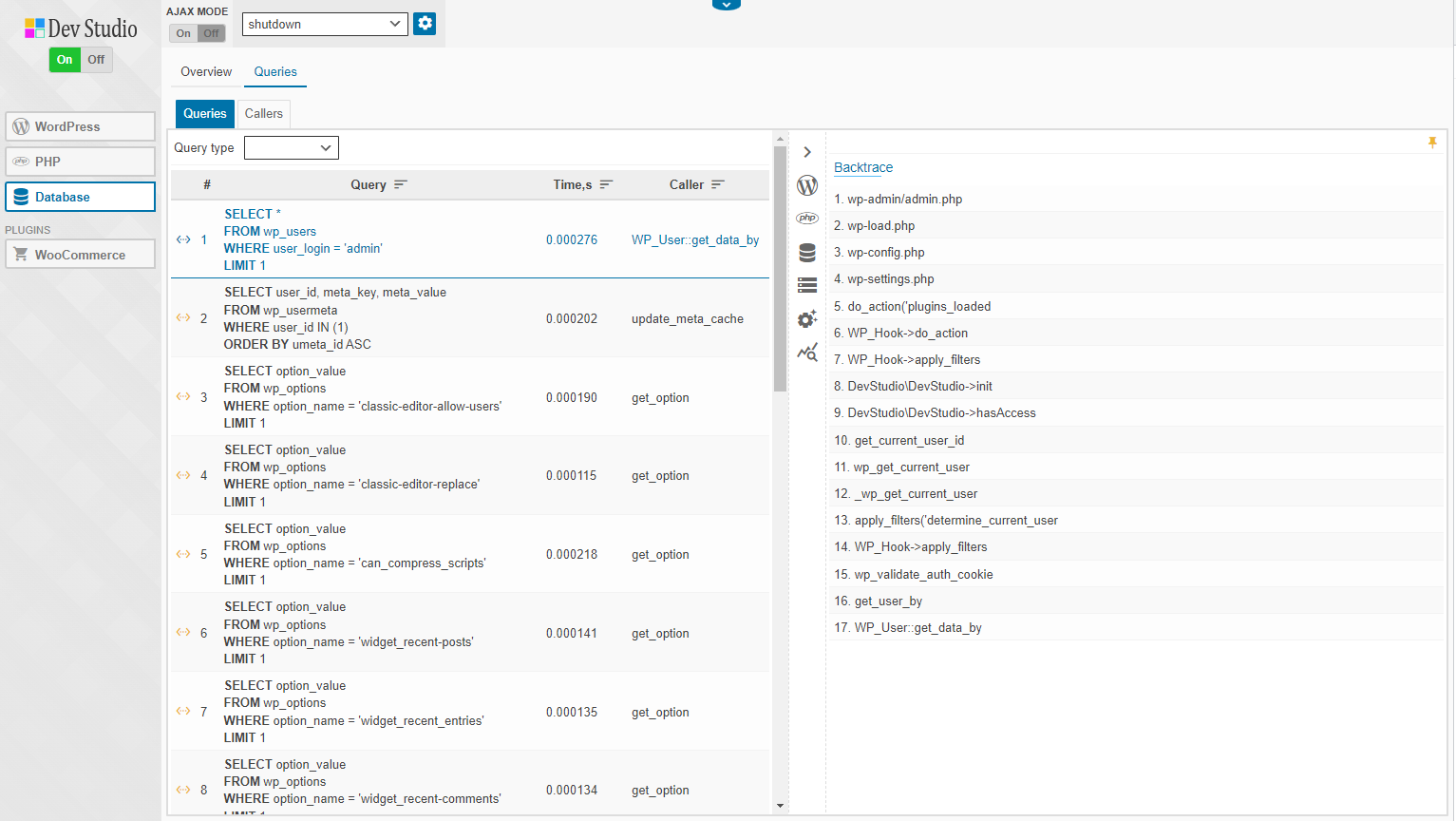1456x821 pixels.
Task: Open the Database section
Action: [x=81, y=197]
